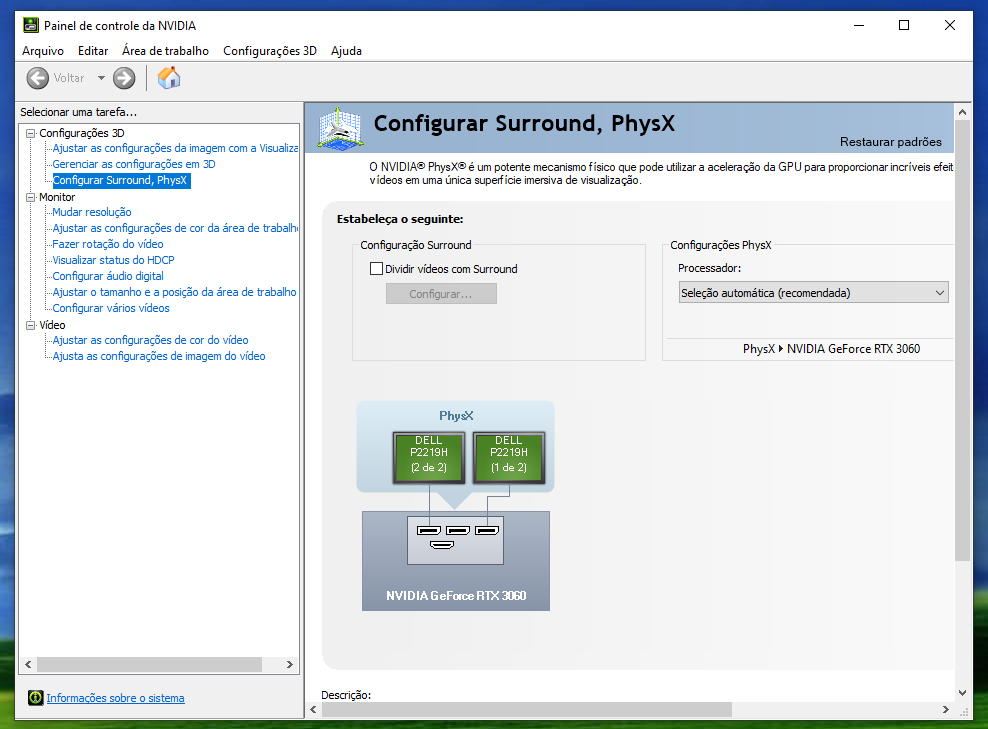
Task: Open Informações sobre o sistema link
Action: click(115, 697)
